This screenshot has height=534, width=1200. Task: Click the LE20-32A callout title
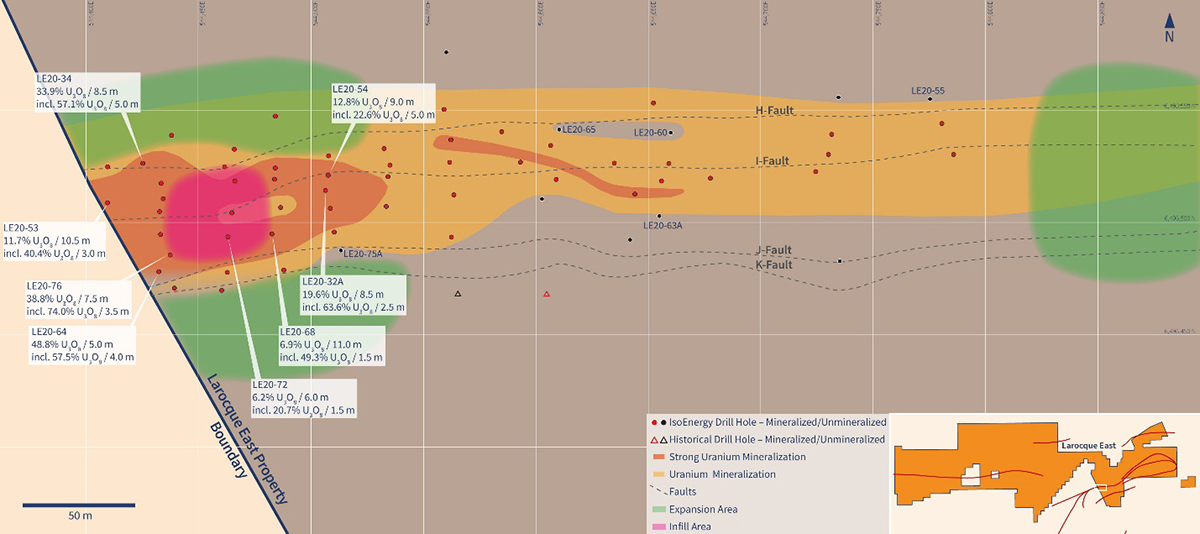coord(324,283)
